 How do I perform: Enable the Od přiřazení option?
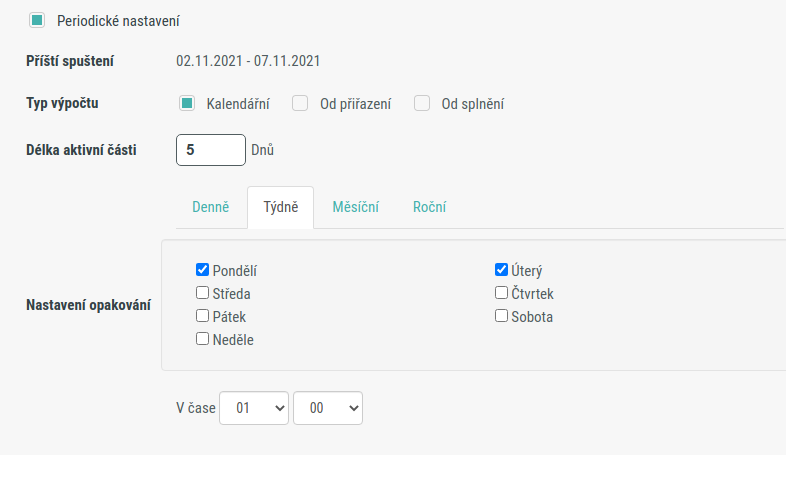[300, 103]
